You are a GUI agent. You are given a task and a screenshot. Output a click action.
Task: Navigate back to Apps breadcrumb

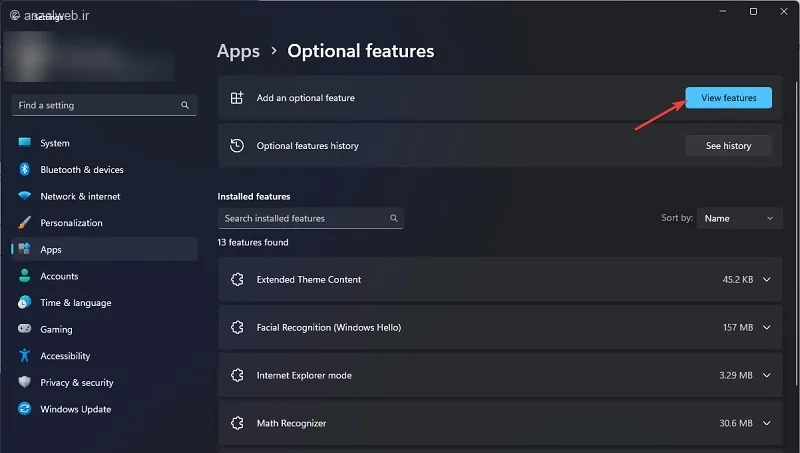tap(238, 51)
